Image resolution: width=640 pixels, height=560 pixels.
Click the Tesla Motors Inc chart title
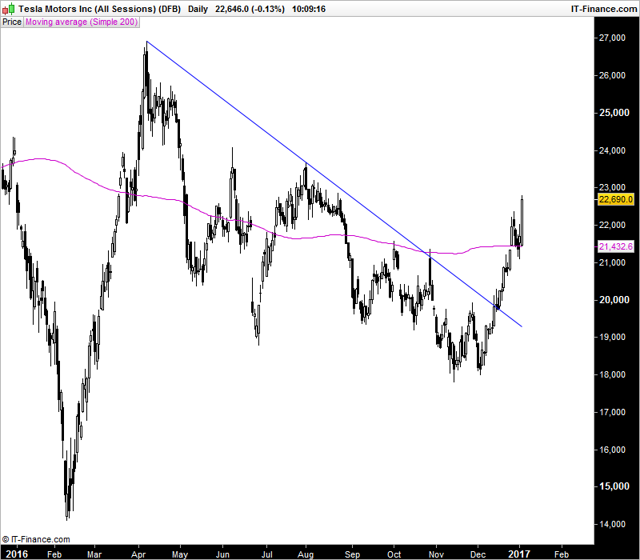point(100,9)
